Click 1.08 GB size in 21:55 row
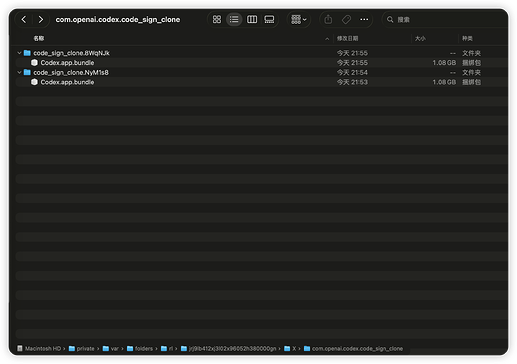This screenshot has height=364, width=517. [444, 63]
